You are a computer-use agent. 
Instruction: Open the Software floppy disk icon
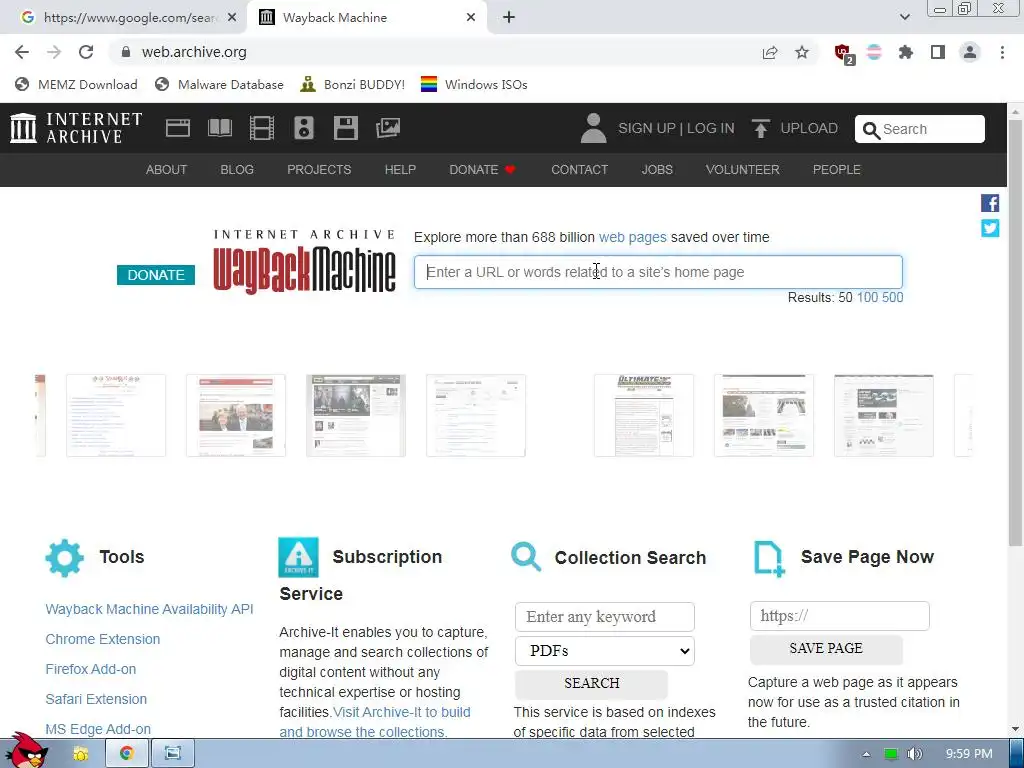(345, 128)
